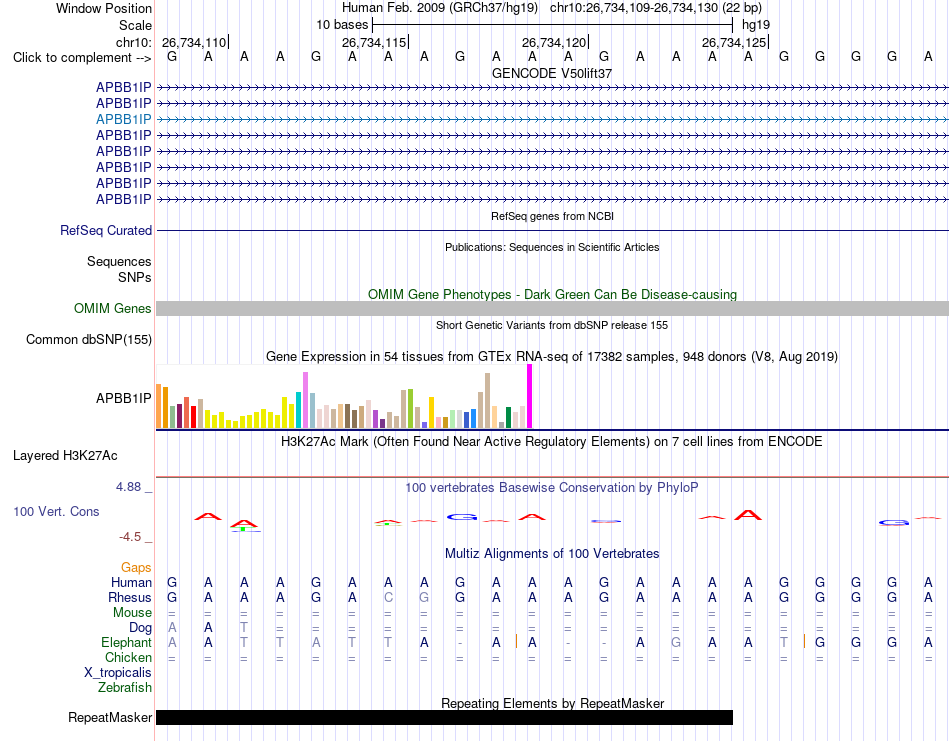
Task: Open the OMIM Genes track label
Action: pyautogui.click(x=113, y=308)
